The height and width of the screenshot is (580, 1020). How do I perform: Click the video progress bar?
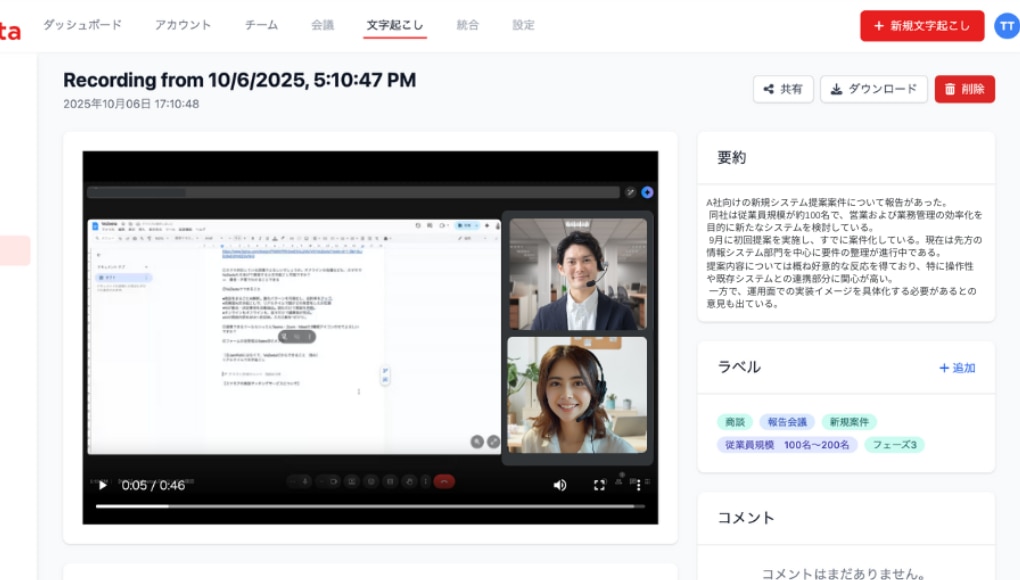point(370,506)
